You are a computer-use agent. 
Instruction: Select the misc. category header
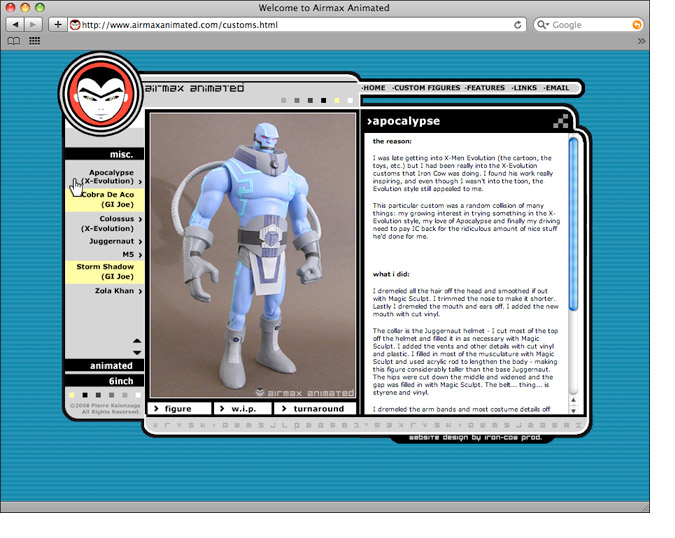pos(104,154)
